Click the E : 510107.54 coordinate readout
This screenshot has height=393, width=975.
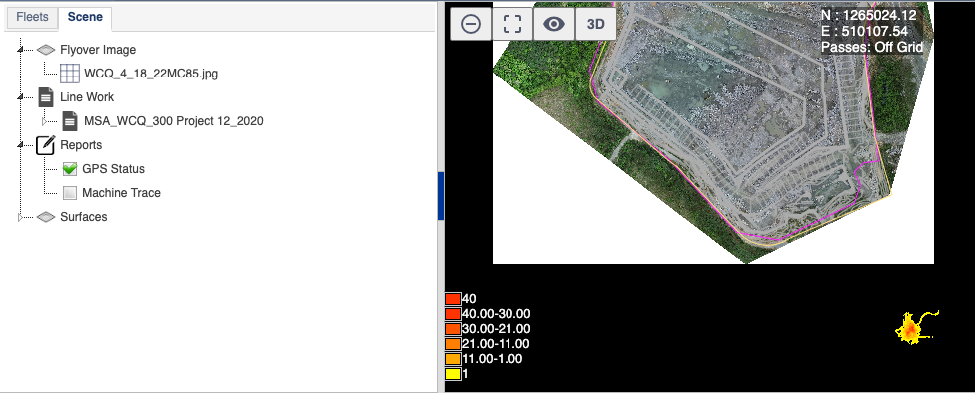click(x=864, y=32)
